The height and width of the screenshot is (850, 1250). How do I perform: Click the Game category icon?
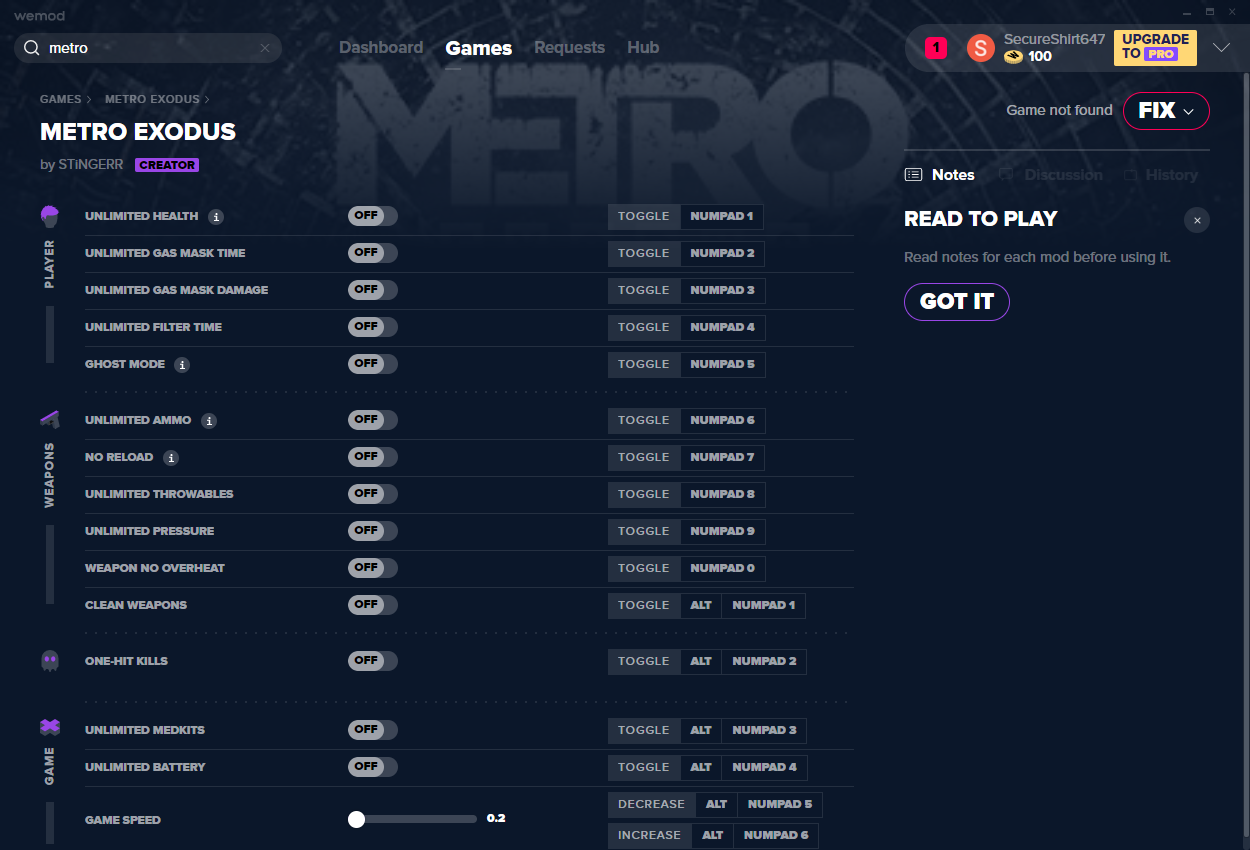(x=50, y=727)
